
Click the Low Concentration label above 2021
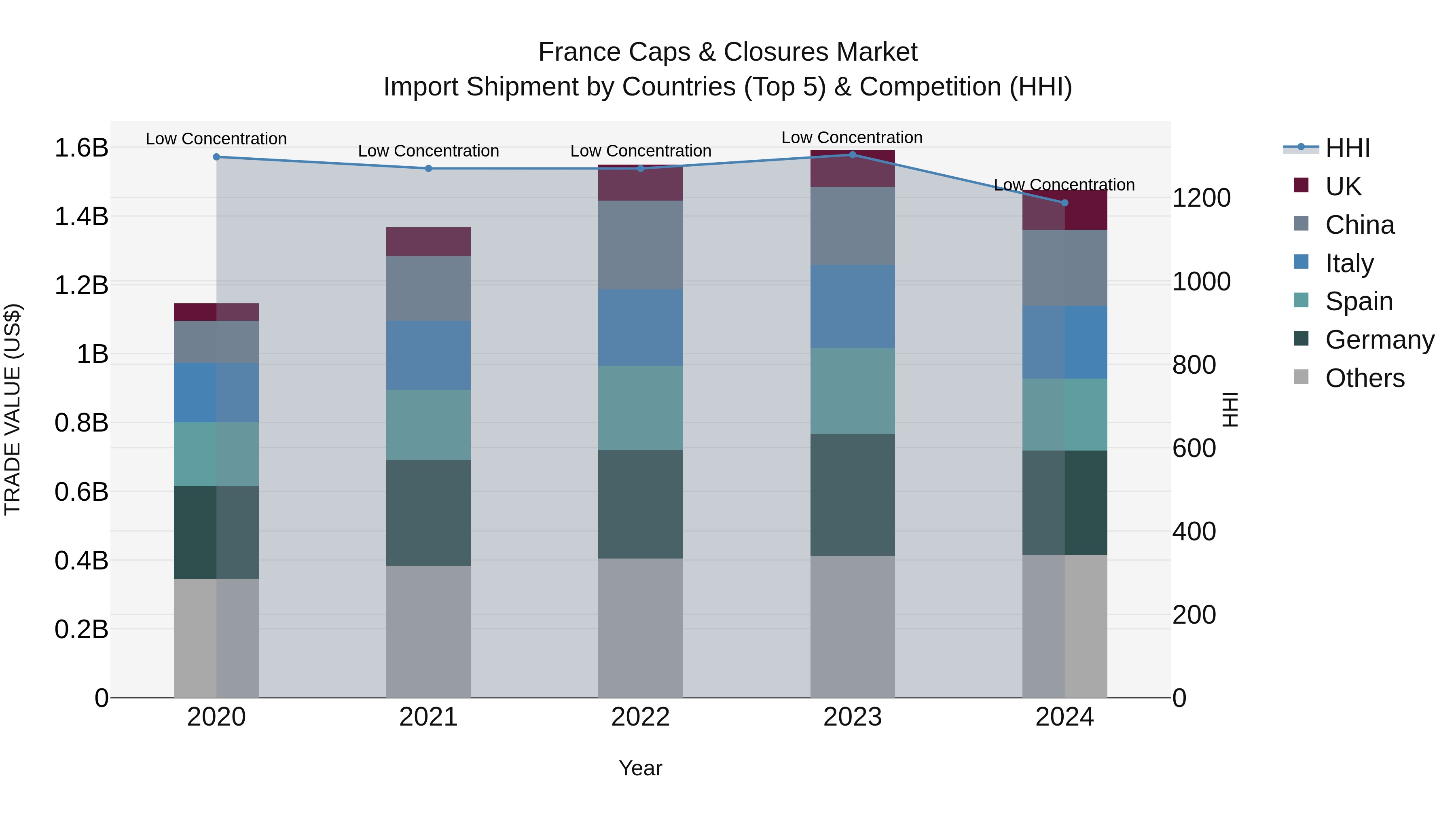(428, 151)
